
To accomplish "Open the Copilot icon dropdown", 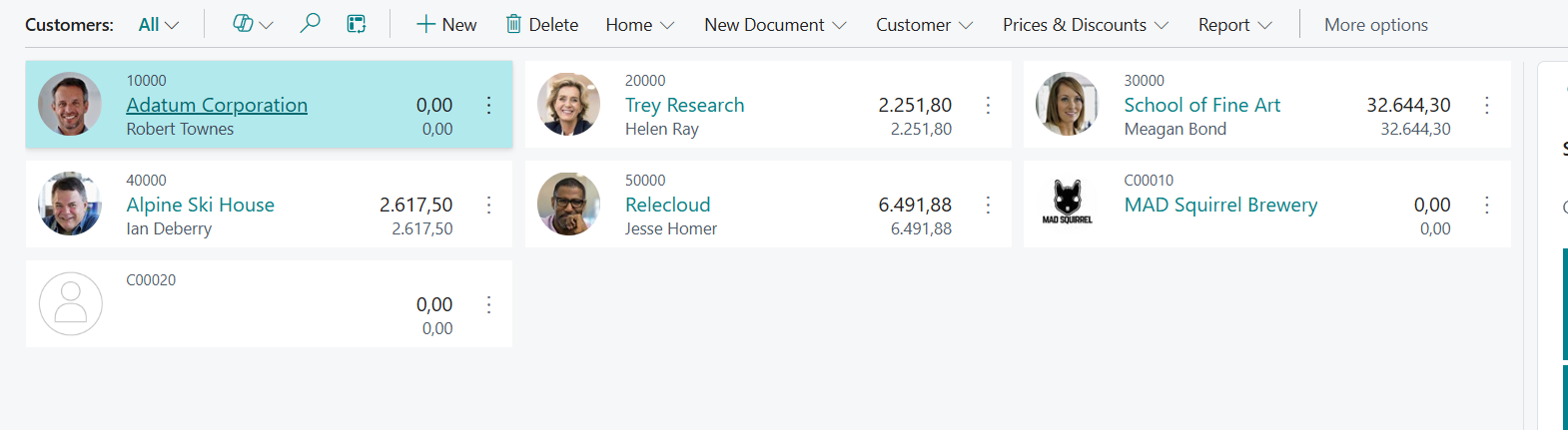I will coord(253,24).
